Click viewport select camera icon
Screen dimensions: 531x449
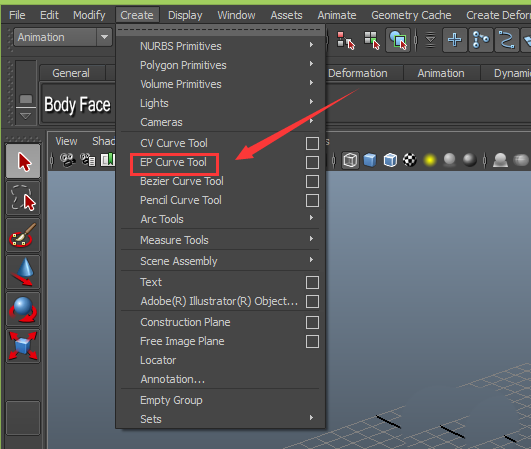pyautogui.click(x=67, y=160)
